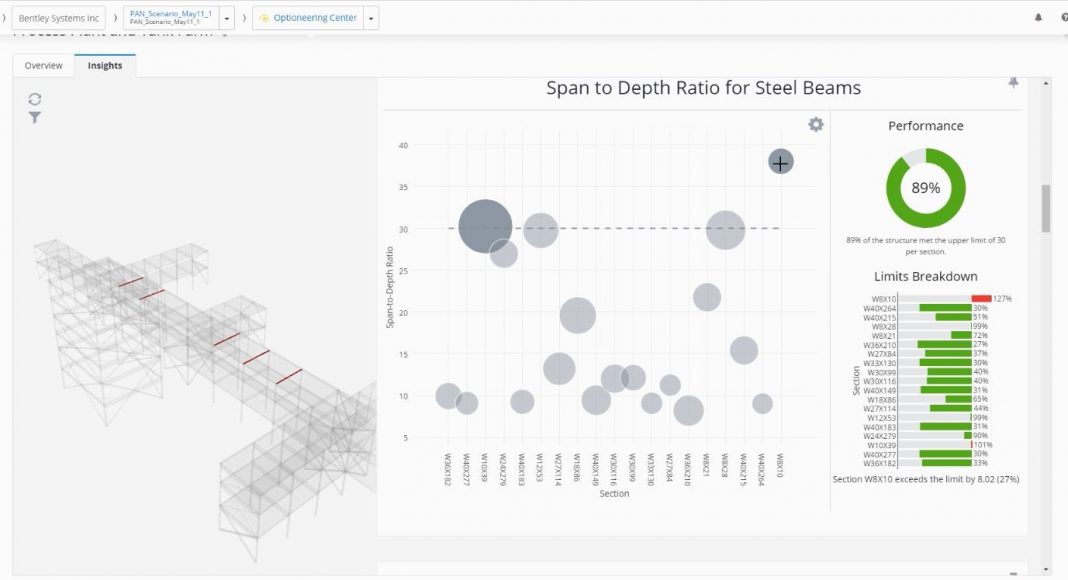Click the page's vertical scrollbar thumb
This screenshot has width=1068, height=580.
click(x=1046, y=208)
